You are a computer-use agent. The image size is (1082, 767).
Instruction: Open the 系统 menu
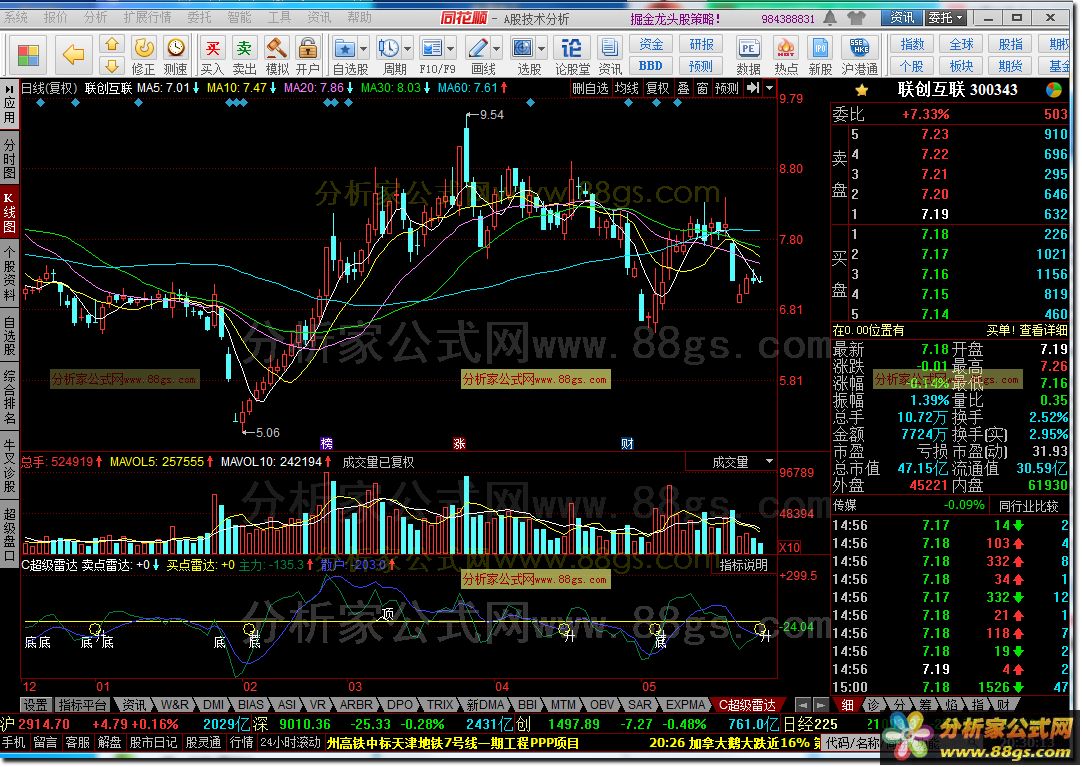pyautogui.click(x=16, y=17)
